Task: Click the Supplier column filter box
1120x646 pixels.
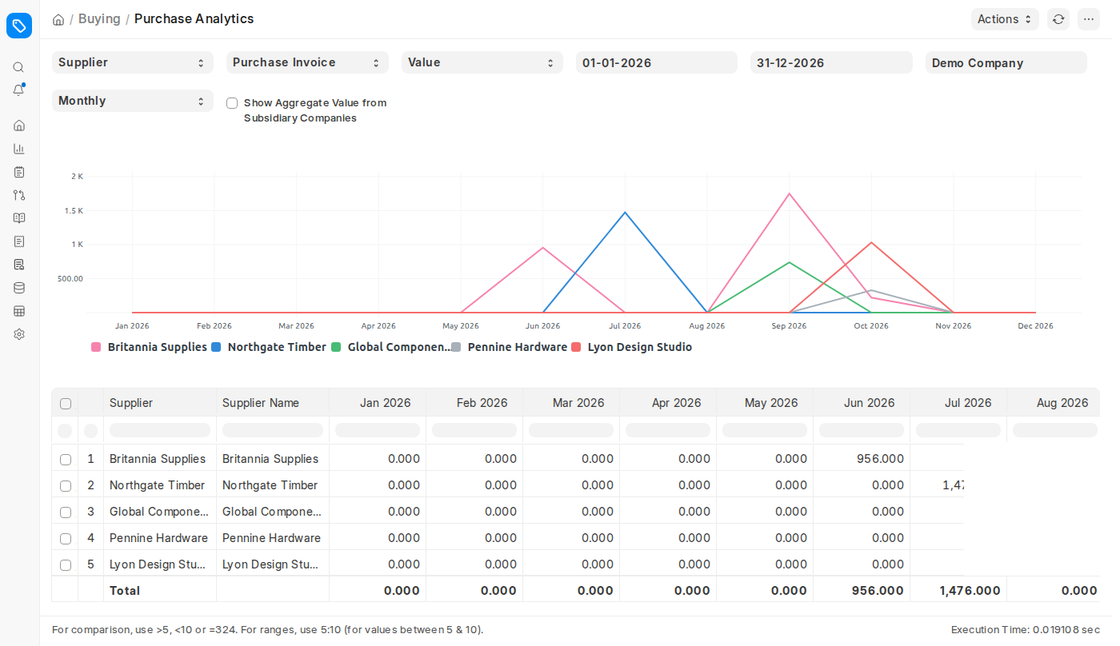Action: pos(159,430)
